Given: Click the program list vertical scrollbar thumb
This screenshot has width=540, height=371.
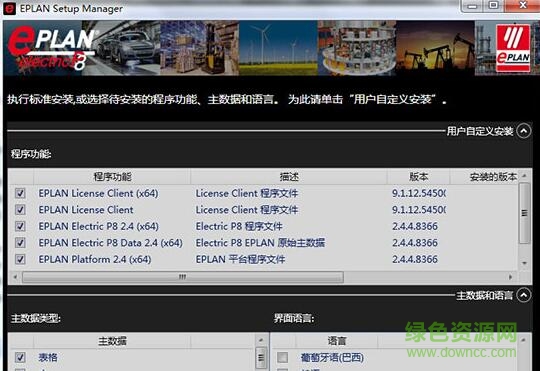Looking at the screenshot, I should coord(525,213).
